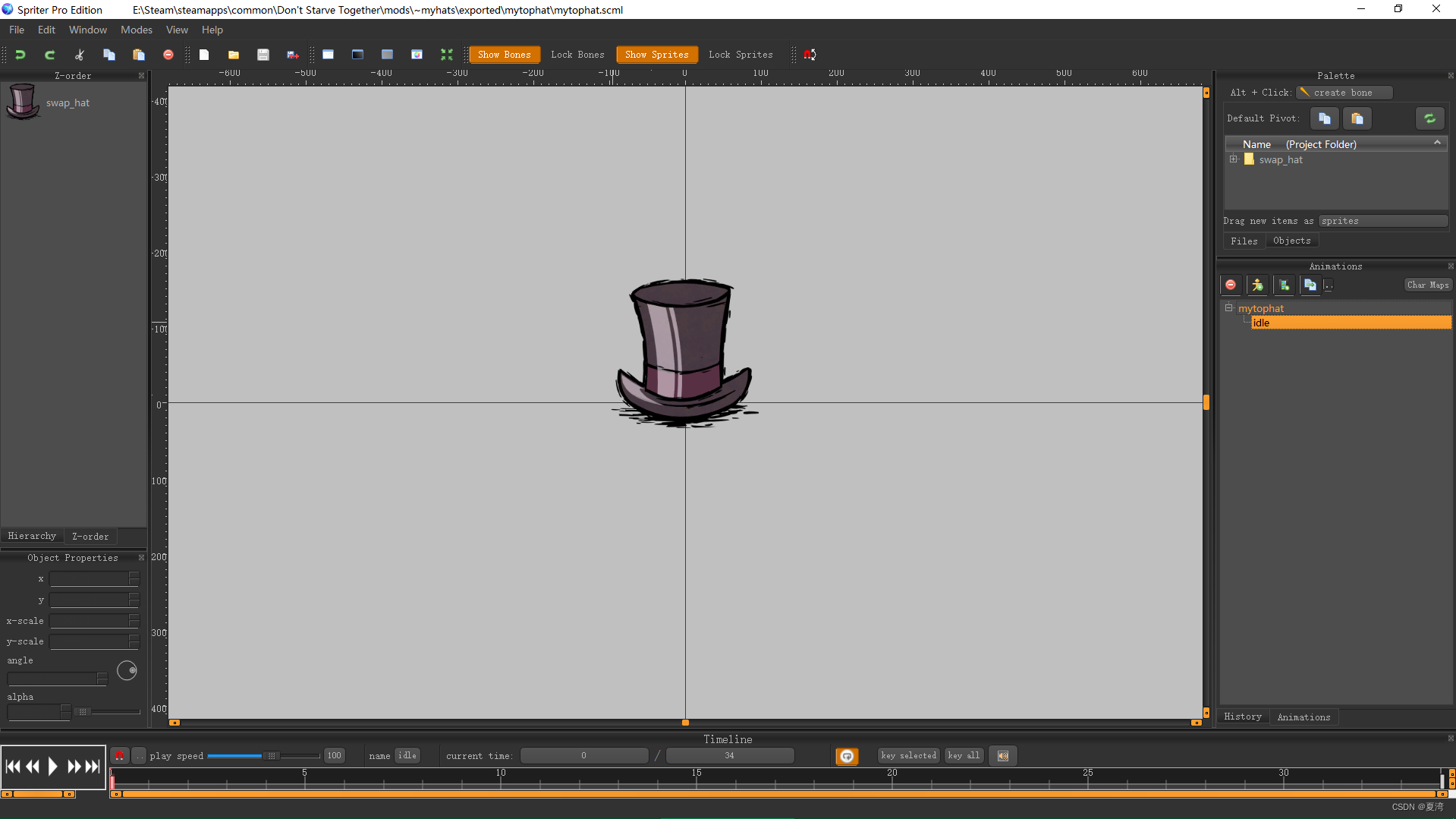Click the Char Maps button
The width and height of the screenshot is (1456, 819).
[1428, 285]
